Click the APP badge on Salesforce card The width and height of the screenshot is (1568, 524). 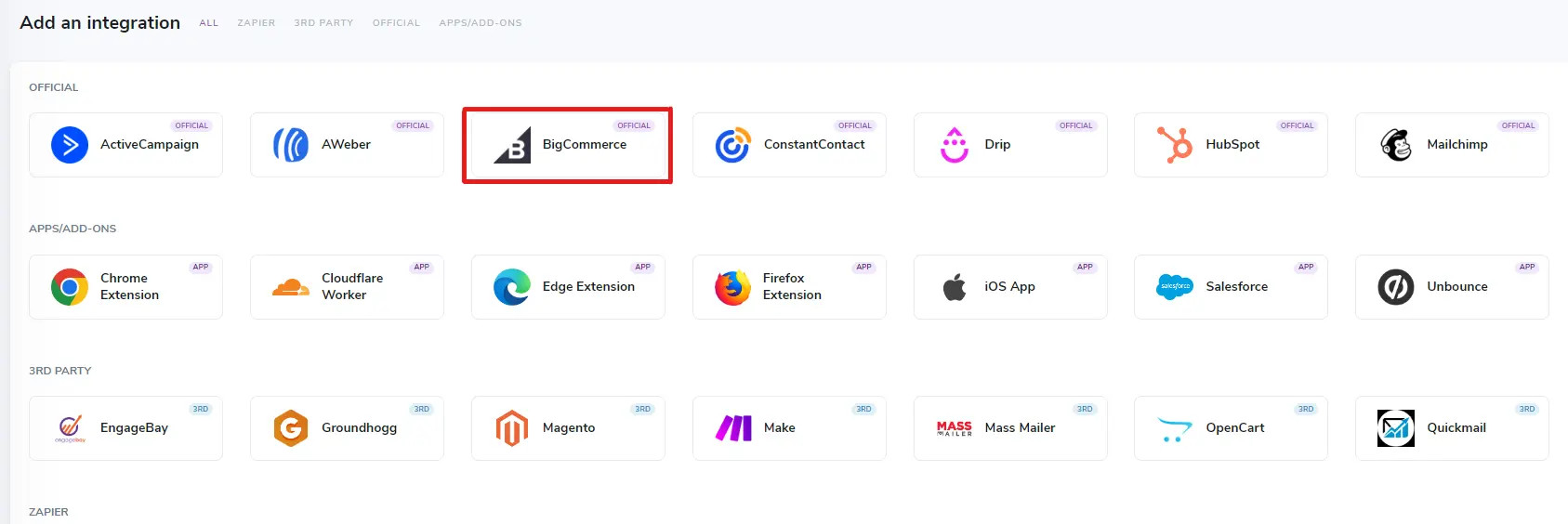tap(1306, 268)
